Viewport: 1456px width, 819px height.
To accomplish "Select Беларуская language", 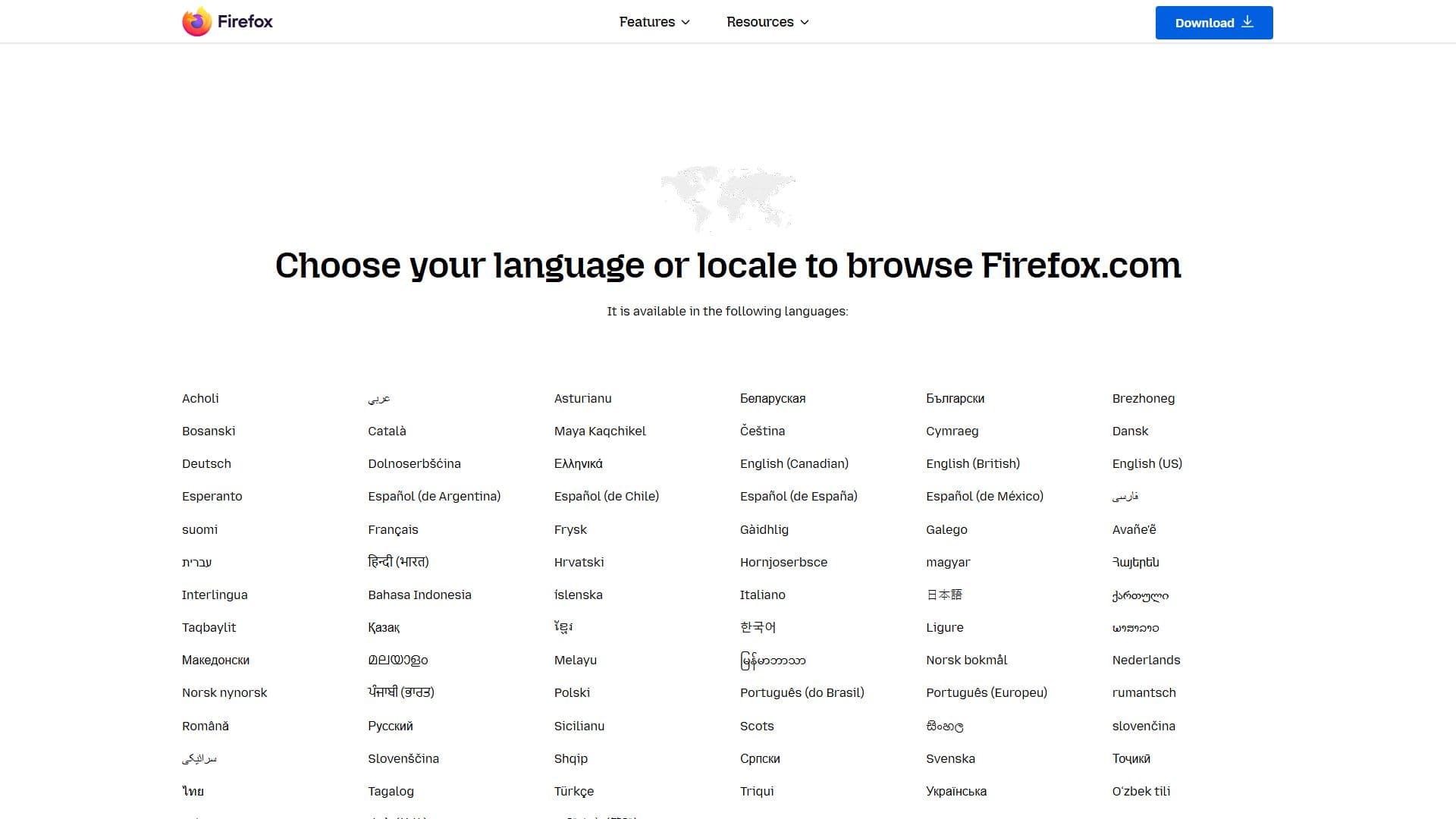I will [773, 398].
